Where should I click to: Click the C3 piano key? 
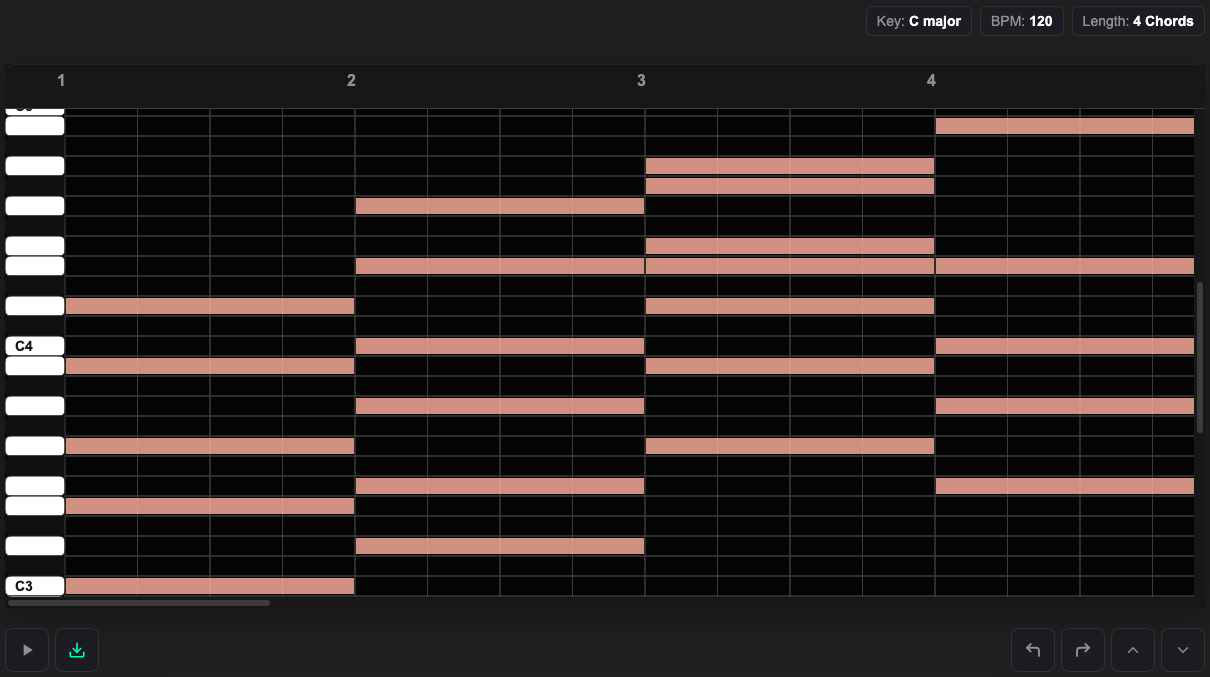pos(35,586)
